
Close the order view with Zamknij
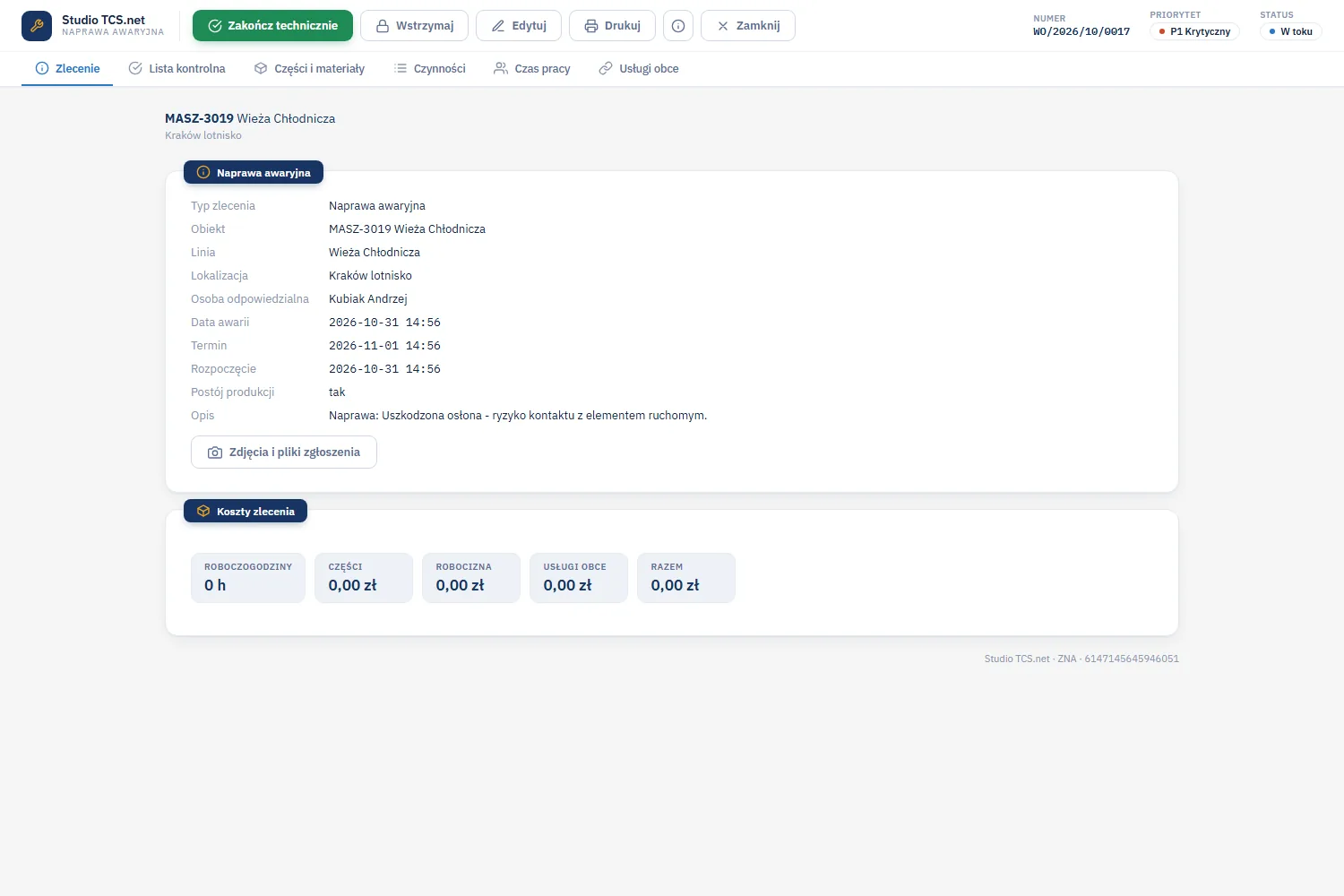coord(748,26)
